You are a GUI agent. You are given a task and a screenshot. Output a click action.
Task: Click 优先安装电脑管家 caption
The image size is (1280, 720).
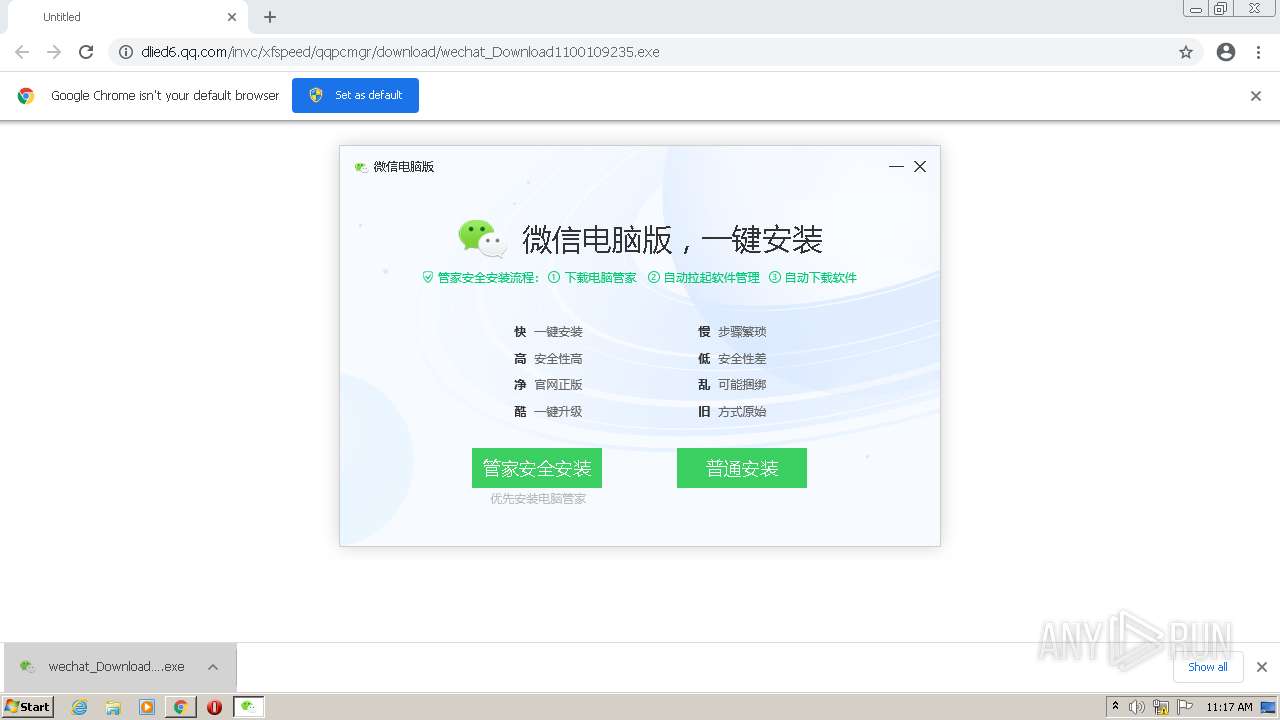pyautogui.click(x=538, y=499)
